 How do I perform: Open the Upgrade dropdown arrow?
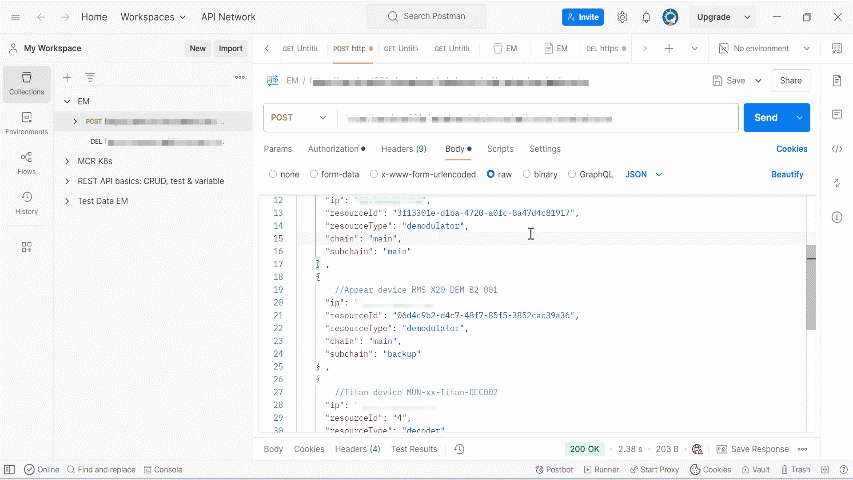747,17
